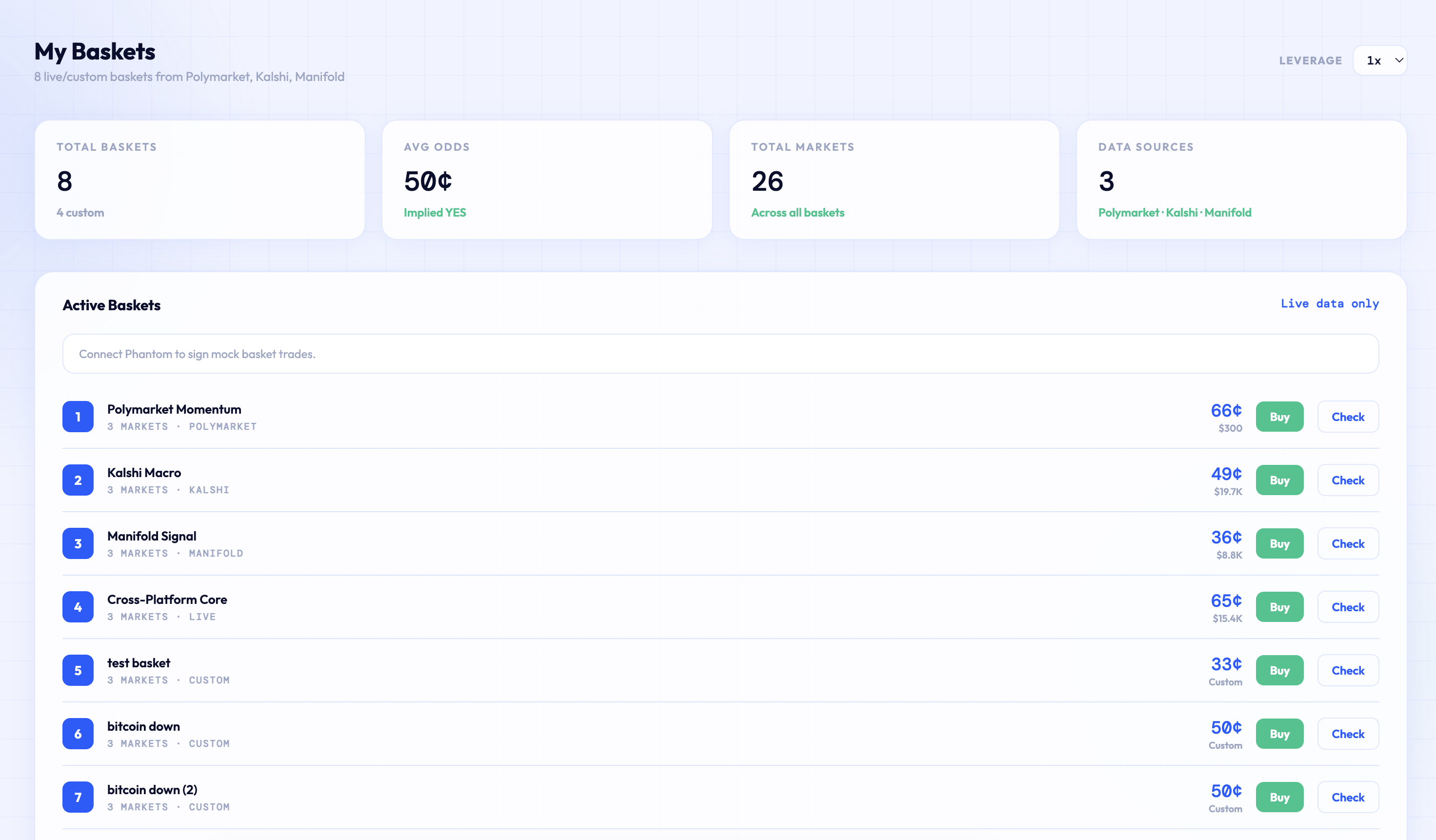
Task: Click the Connect Phantom notice bar
Action: tap(720, 354)
